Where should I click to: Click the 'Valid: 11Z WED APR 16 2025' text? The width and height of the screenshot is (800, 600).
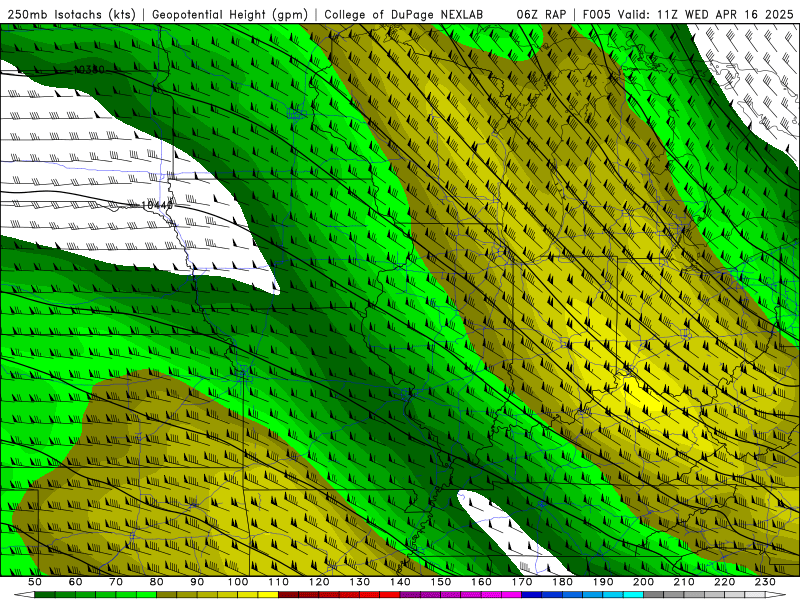[705, 14]
